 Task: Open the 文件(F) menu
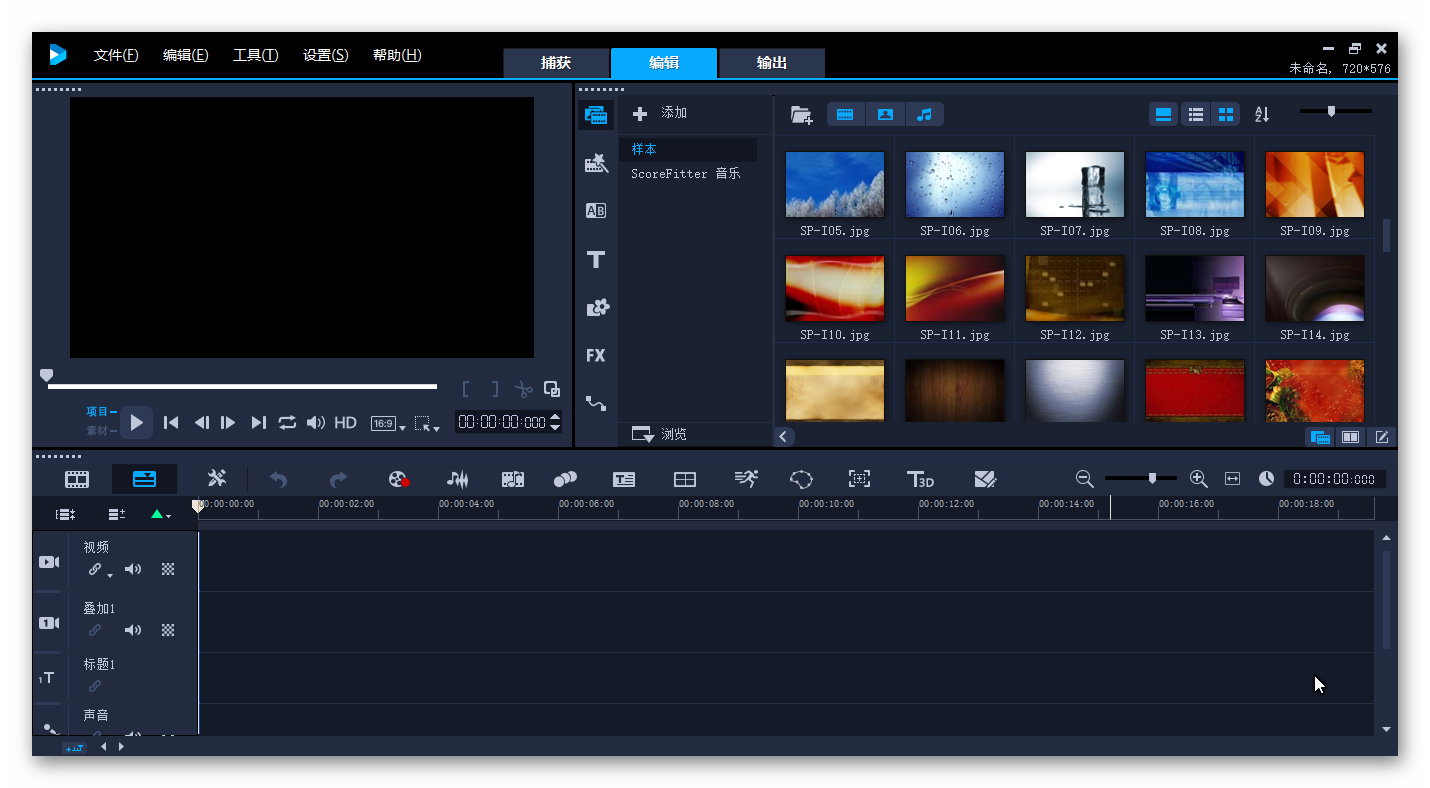pyautogui.click(x=116, y=55)
